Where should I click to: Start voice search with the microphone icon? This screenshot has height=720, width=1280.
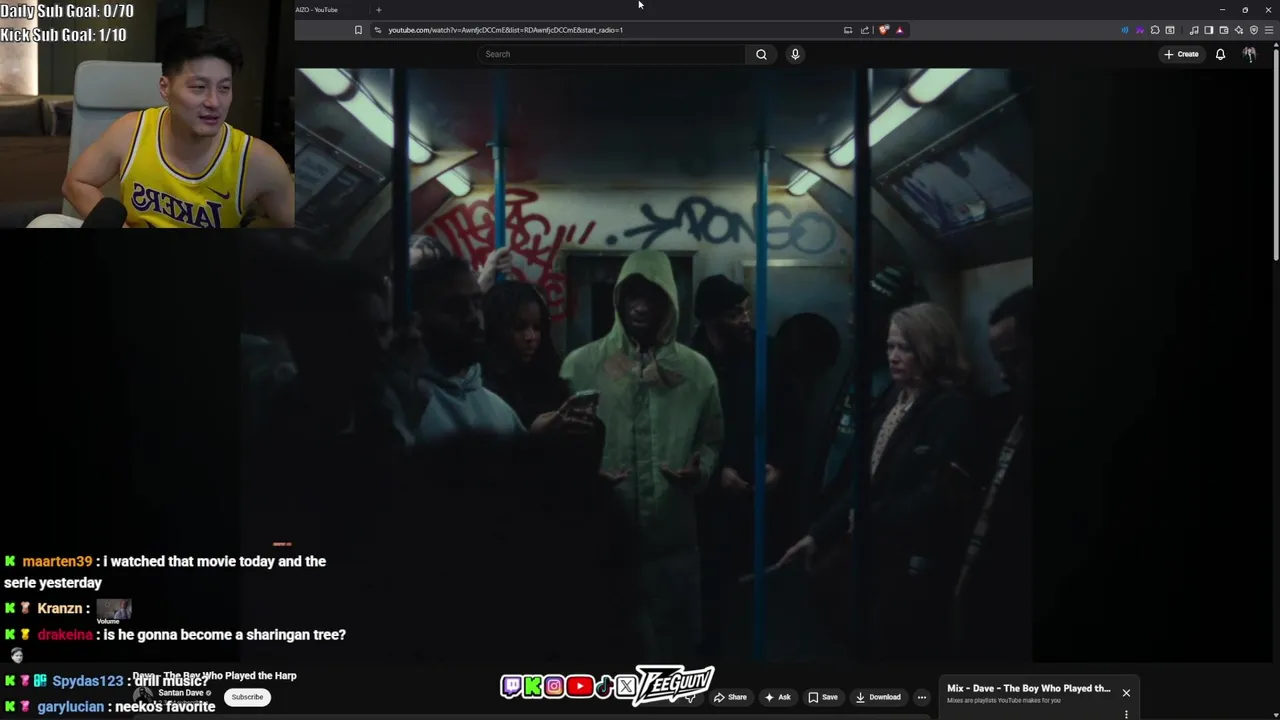(795, 54)
